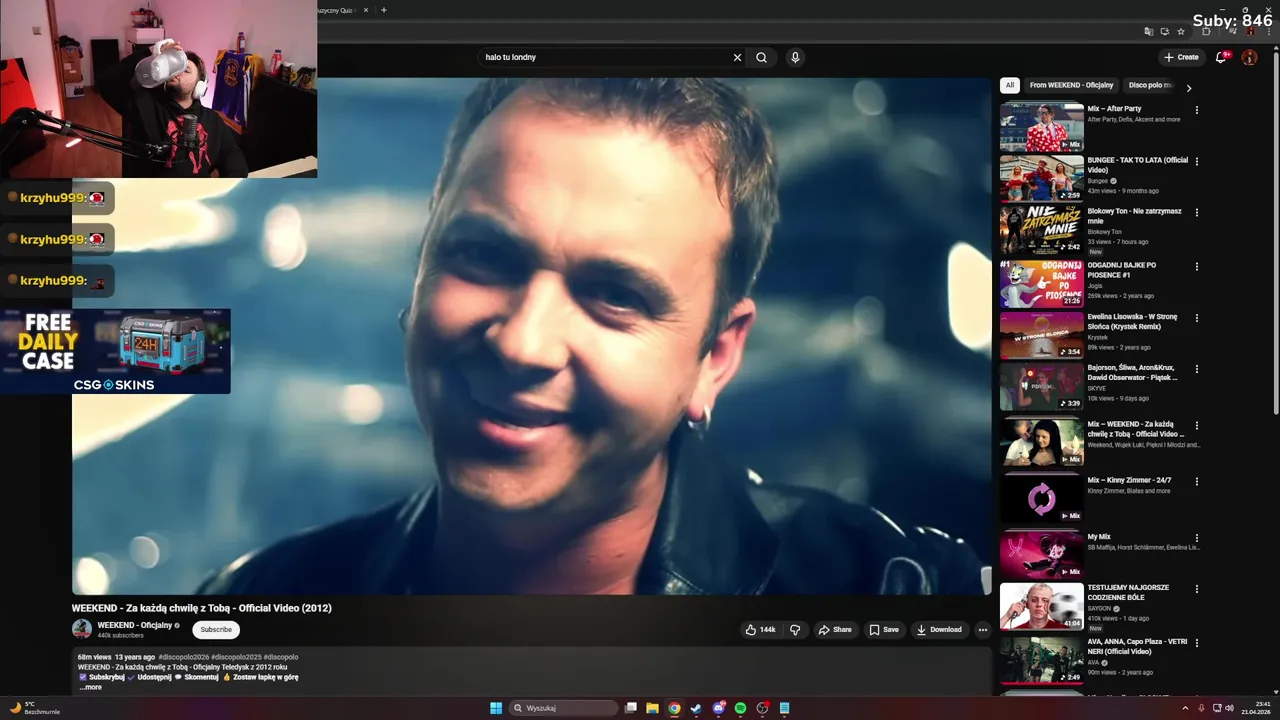The image size is (1280, 720).
Task: Open the Mix – After Party thumbnail
Action: 1041,126
